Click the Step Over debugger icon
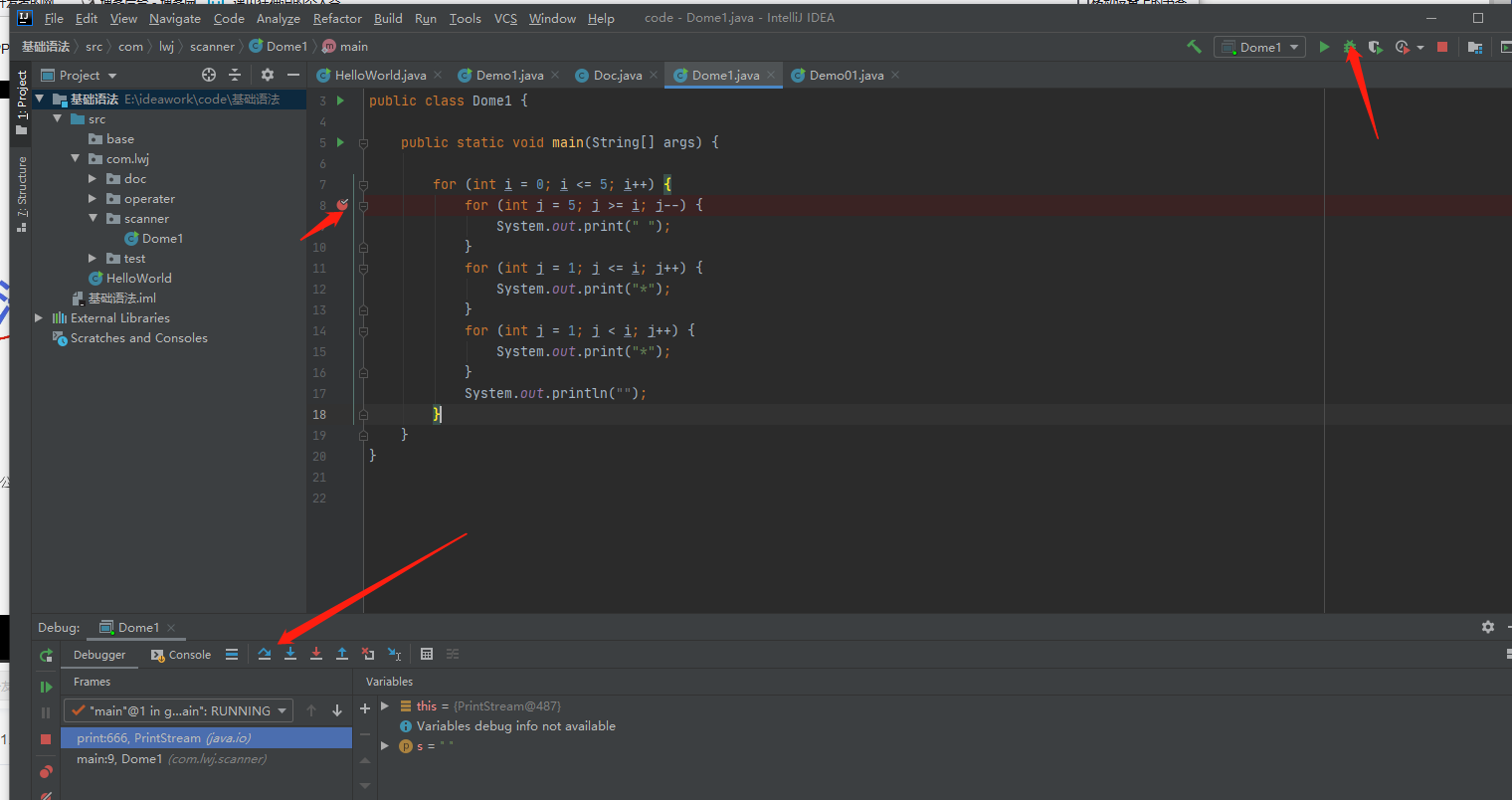 pyautogui.click(x=265, y=654)
